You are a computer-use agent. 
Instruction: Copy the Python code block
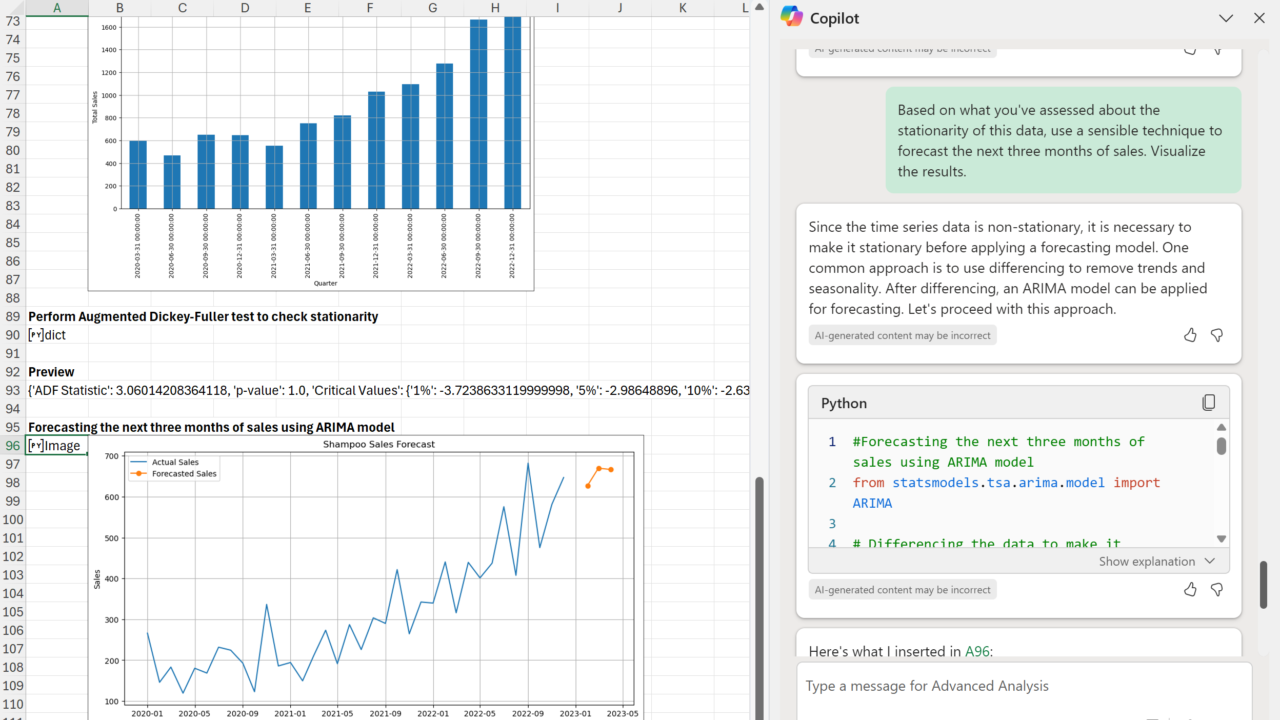[x=1208, y=403]
